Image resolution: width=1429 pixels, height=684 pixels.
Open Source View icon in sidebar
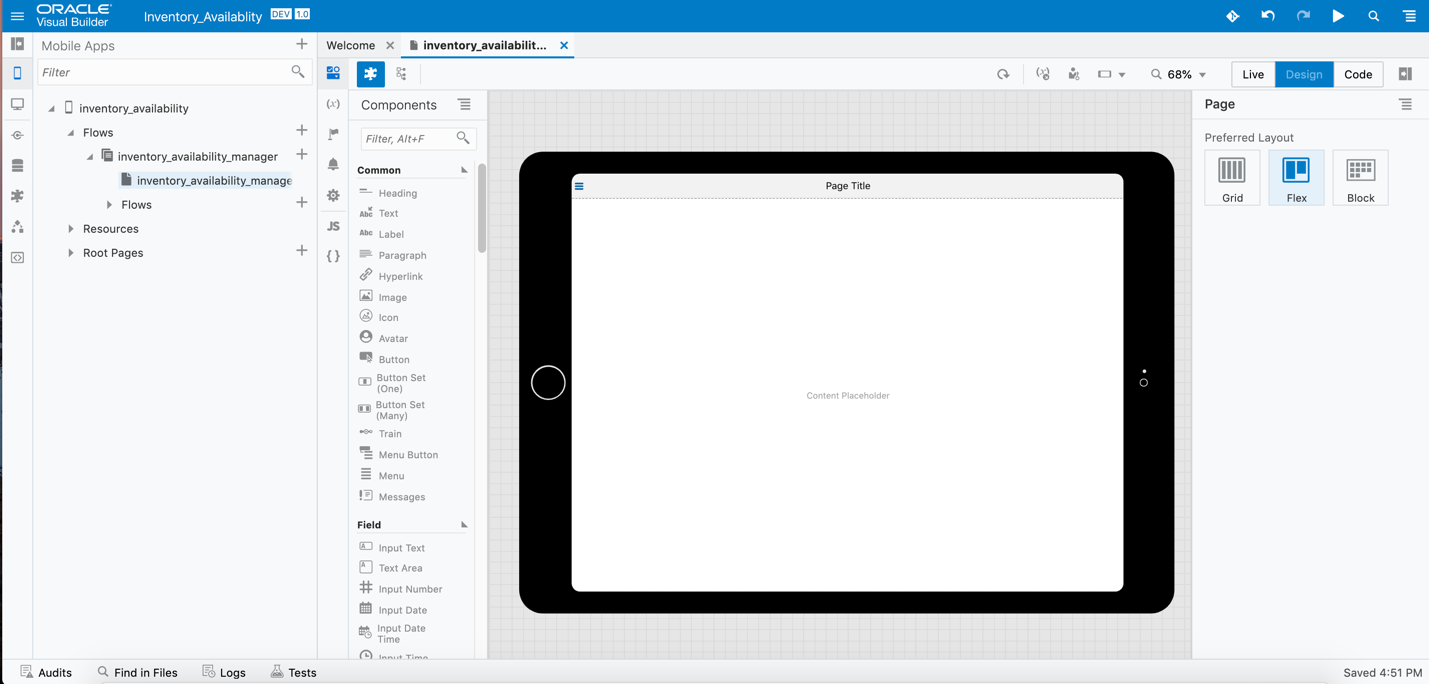17,258
